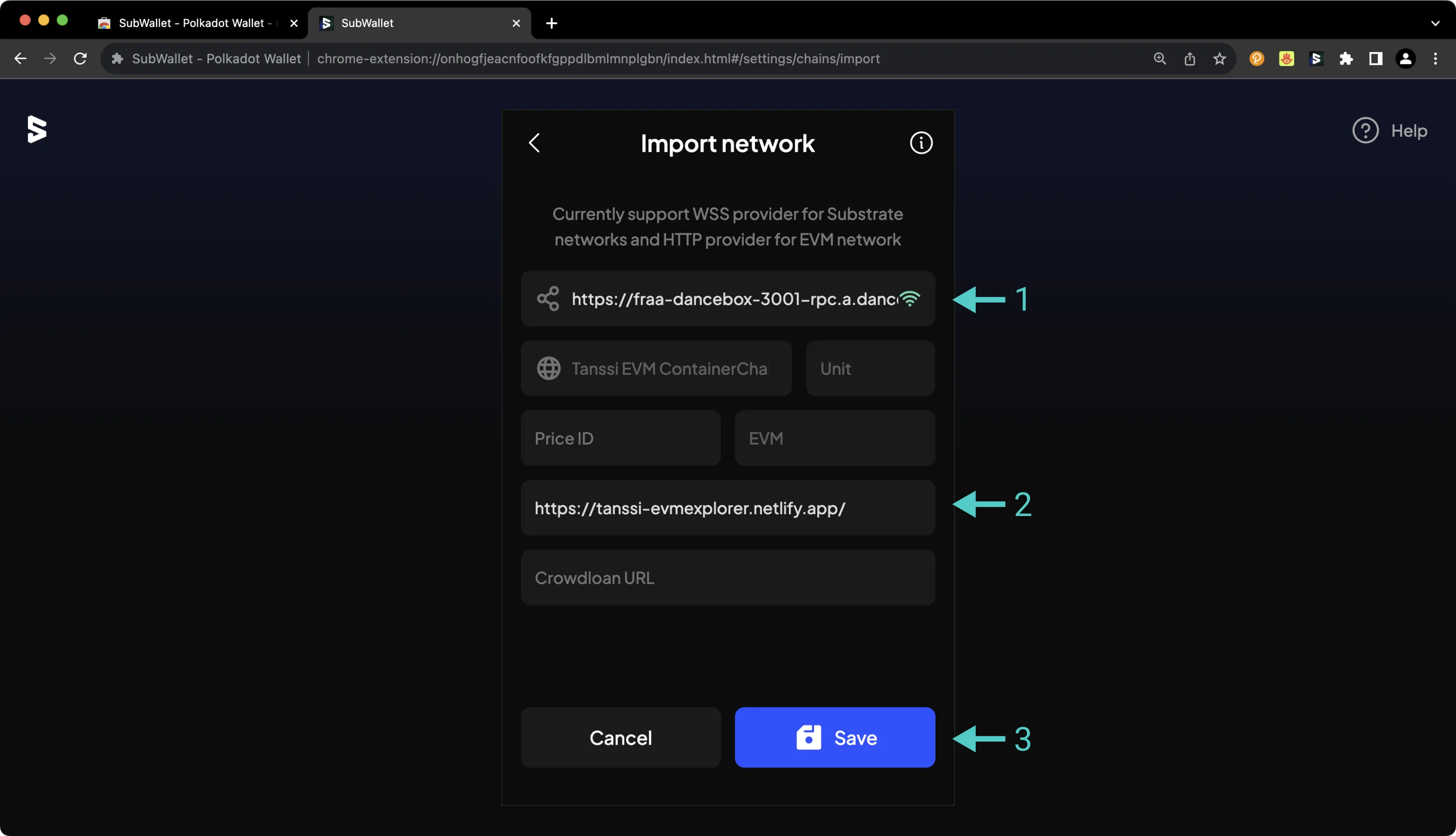
Task: Click the Save button to confirm network
Action: coord(835,738)
